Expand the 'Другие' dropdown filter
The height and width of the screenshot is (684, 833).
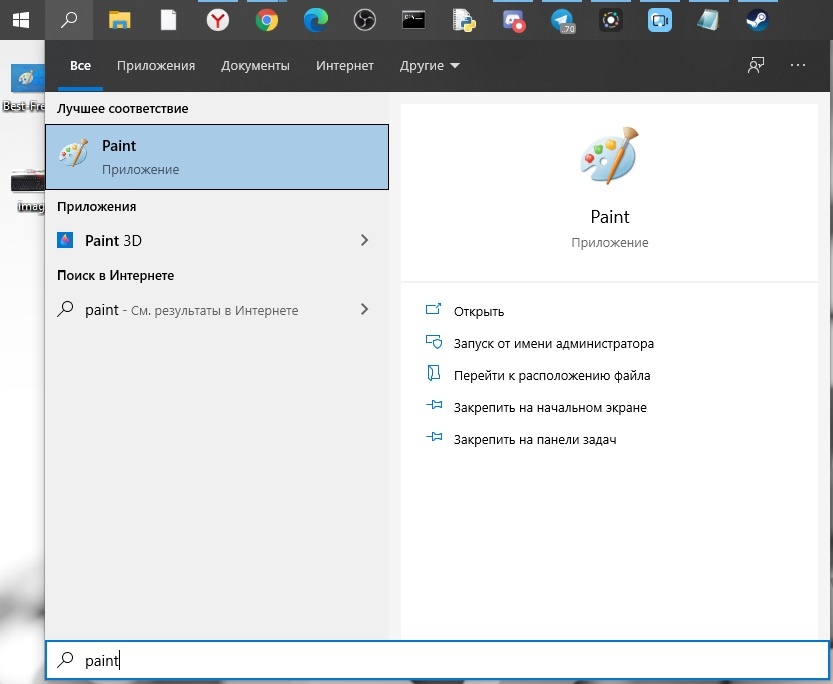click(429, 65)
